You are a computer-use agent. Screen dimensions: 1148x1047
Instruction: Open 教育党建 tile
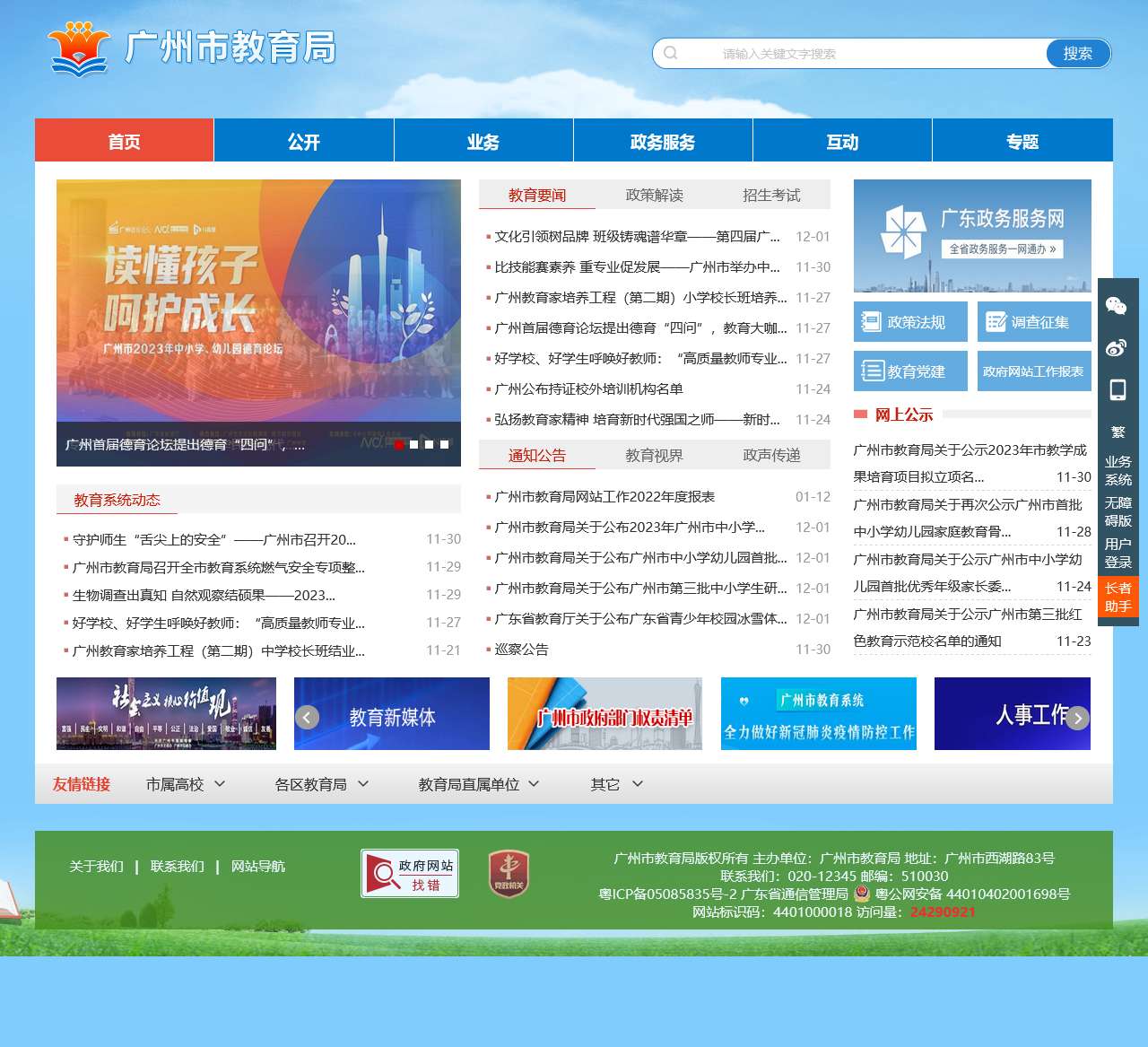(910, 371)
